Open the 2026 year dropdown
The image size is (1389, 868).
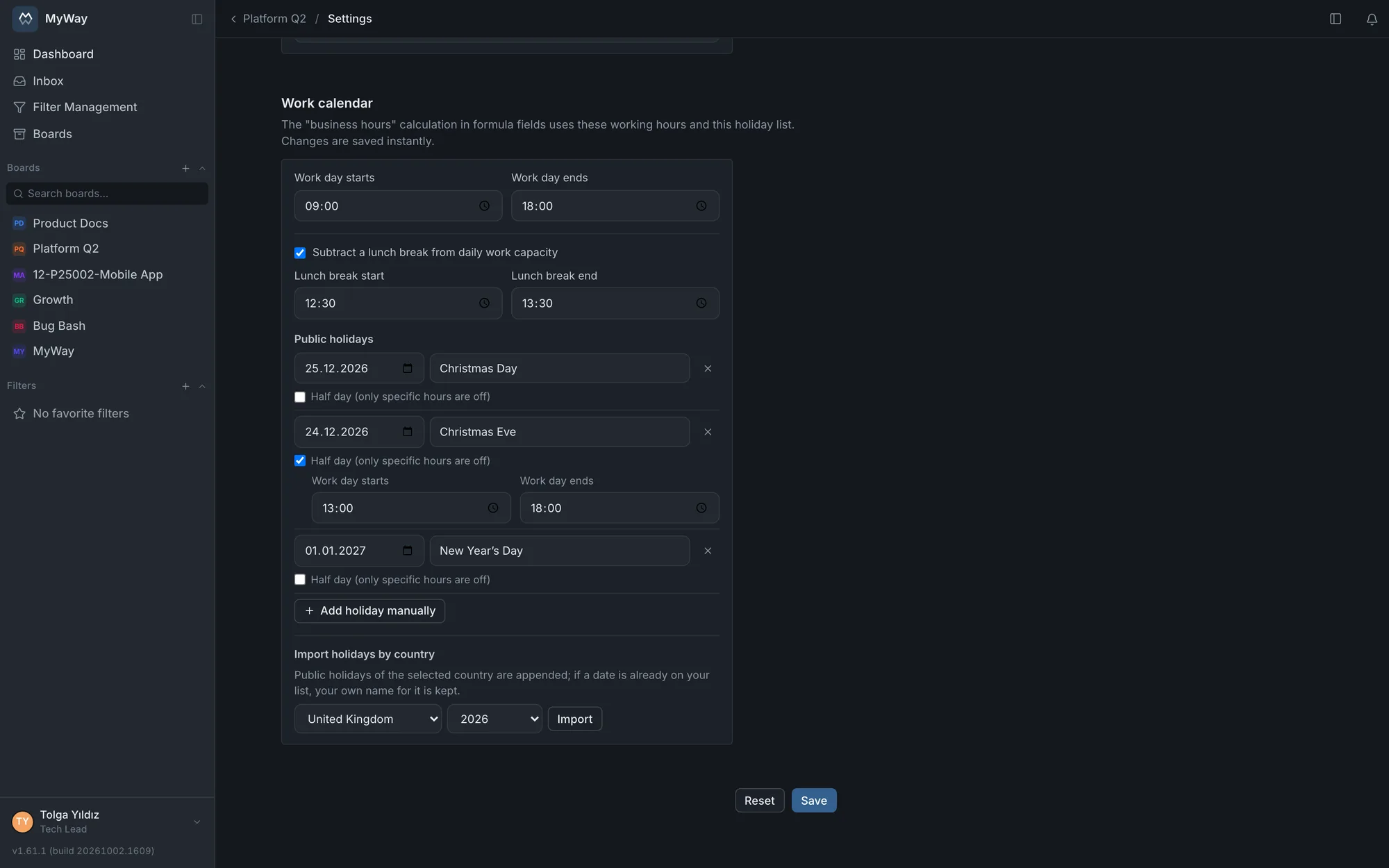pos(494,719)
